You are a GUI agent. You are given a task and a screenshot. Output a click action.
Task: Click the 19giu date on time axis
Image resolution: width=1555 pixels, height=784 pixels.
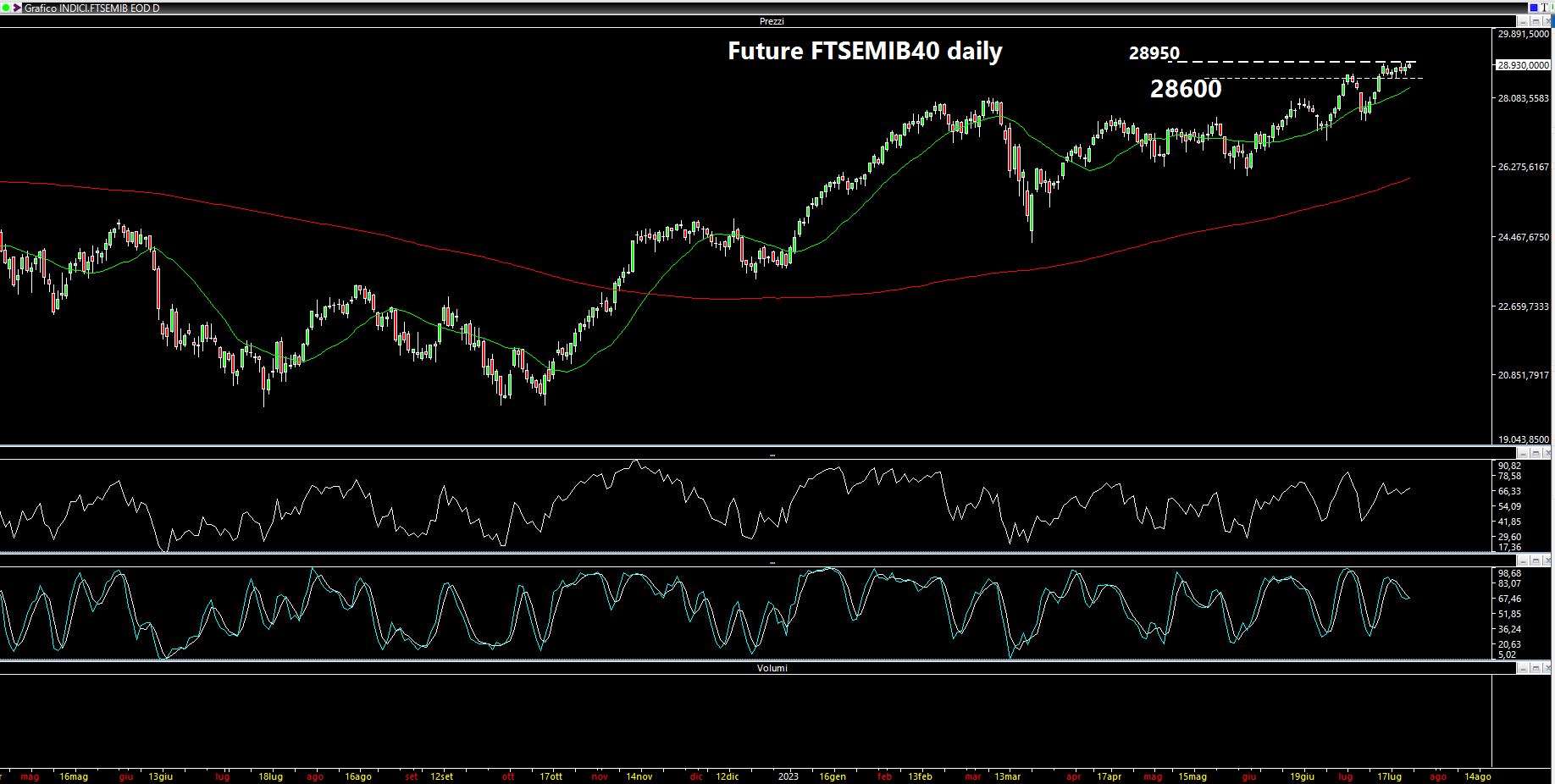(1302, 776)
